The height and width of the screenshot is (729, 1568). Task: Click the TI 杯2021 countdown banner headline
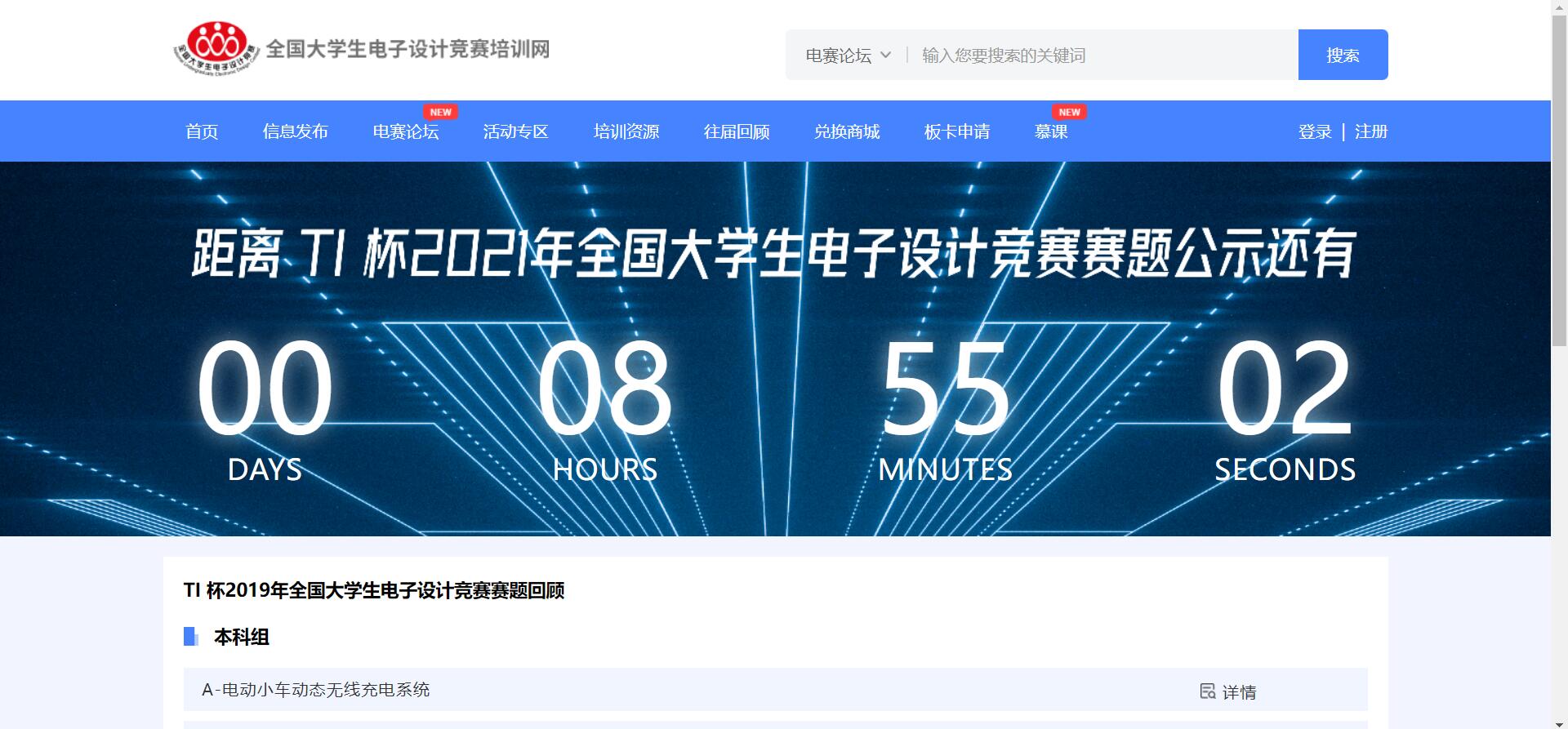click(773, 253)
